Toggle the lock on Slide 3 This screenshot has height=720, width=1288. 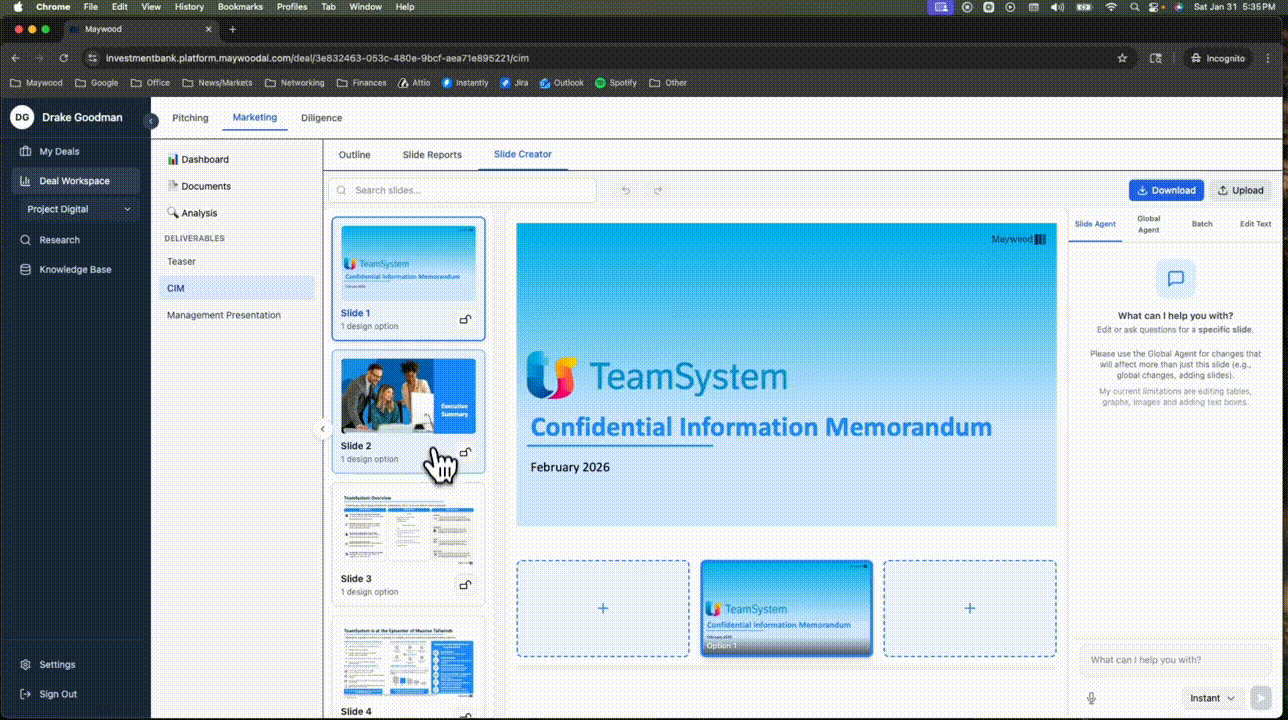[465, 585]
